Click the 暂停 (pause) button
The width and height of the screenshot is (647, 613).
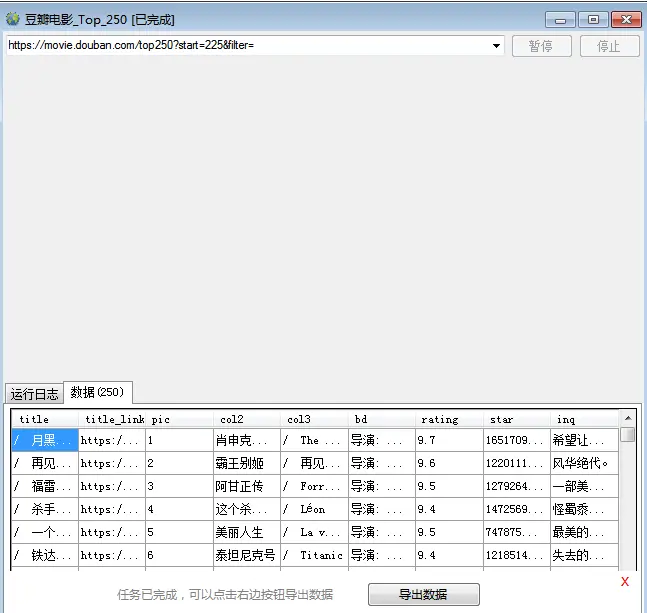[x=541, y=46]
